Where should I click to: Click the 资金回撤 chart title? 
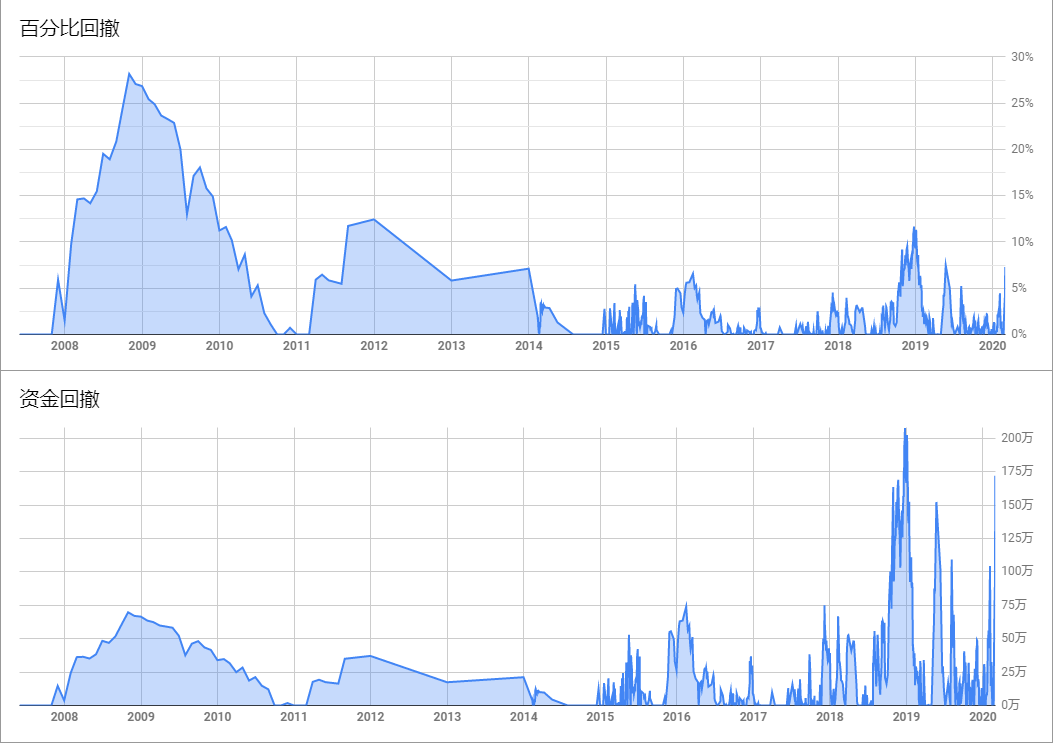60,399
